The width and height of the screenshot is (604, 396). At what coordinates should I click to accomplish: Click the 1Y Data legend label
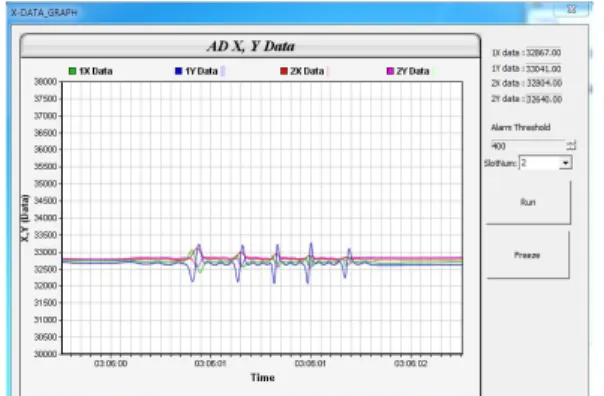(x=201, y=71)
